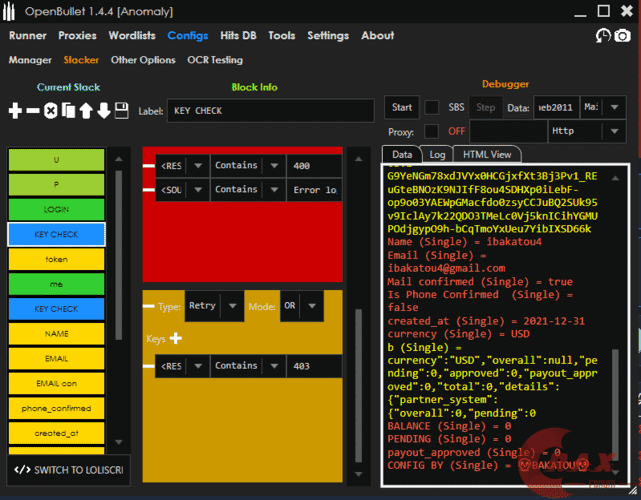
Task: Add a new key with plus icon
Action: (176, 339)
